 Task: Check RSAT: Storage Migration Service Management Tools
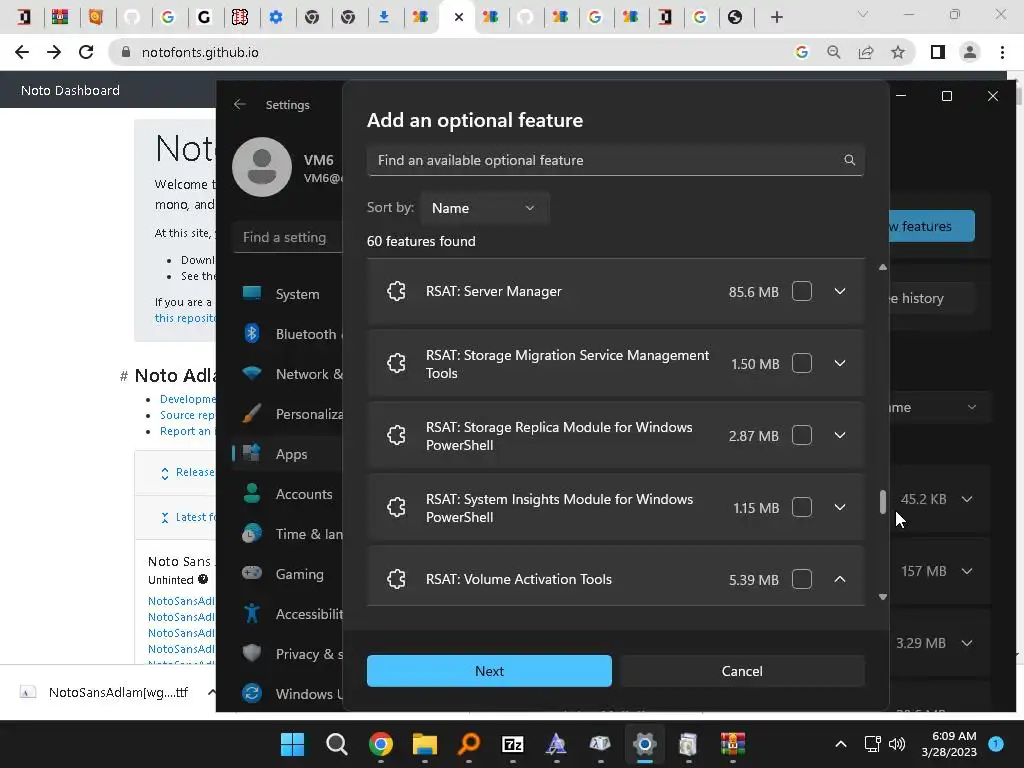coord(801,363)
